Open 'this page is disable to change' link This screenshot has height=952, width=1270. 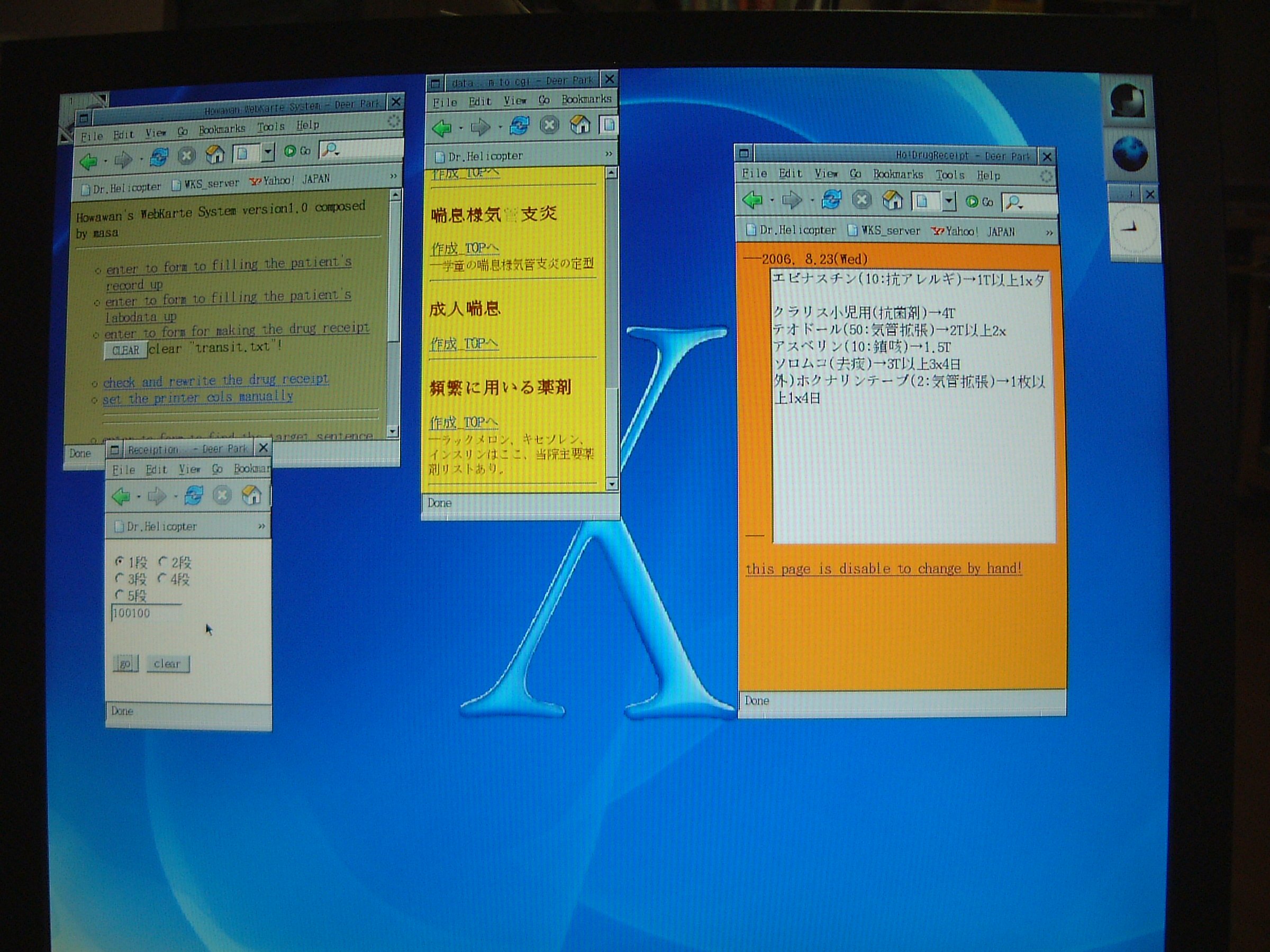coord(884,568)
